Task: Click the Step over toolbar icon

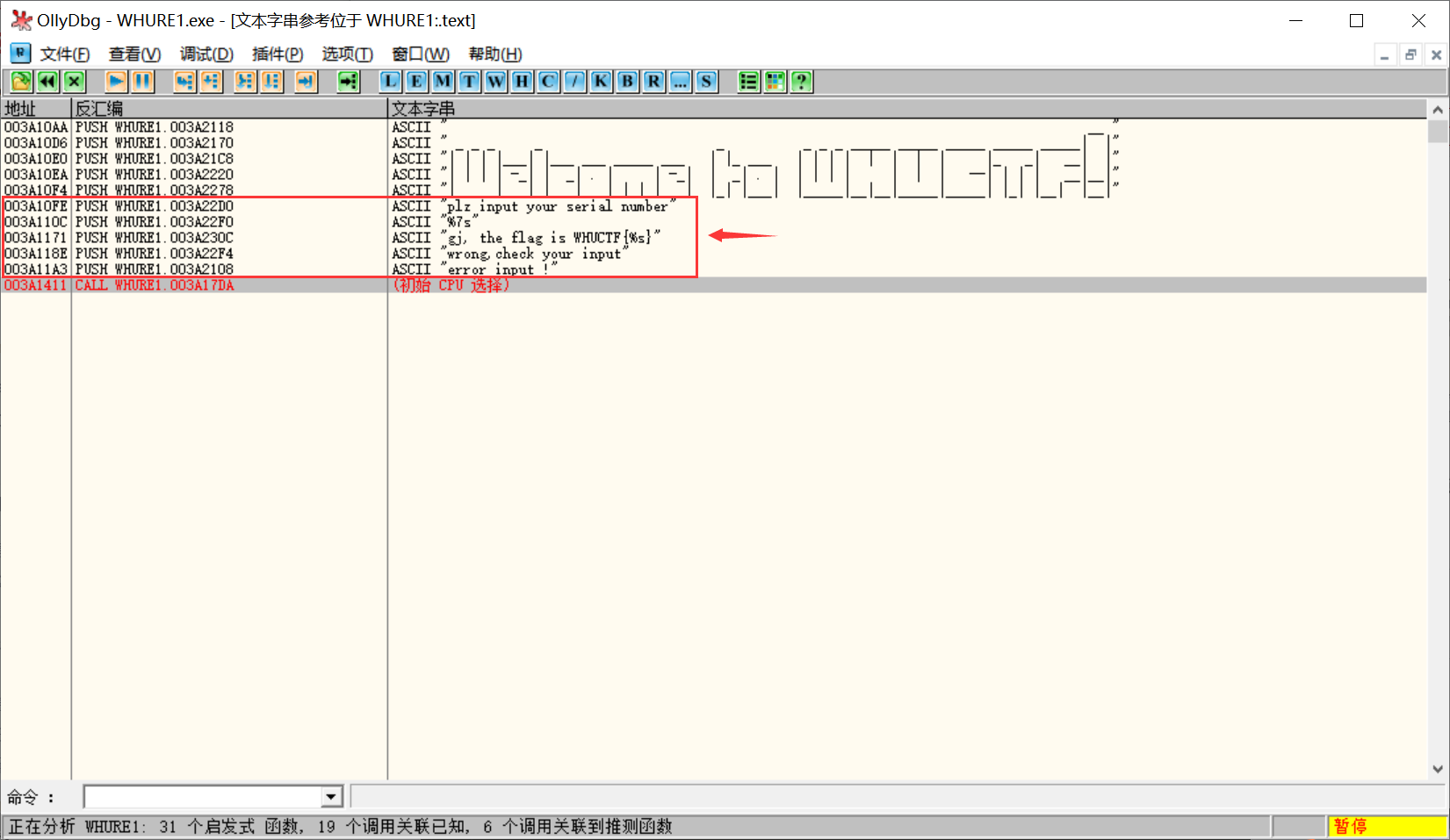Action: click(x=211, y=82)
